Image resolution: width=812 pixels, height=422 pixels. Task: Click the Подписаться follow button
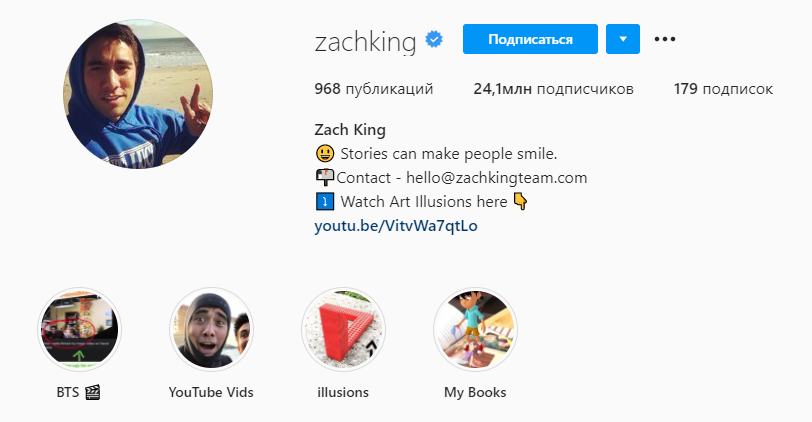tap(530, 39)
